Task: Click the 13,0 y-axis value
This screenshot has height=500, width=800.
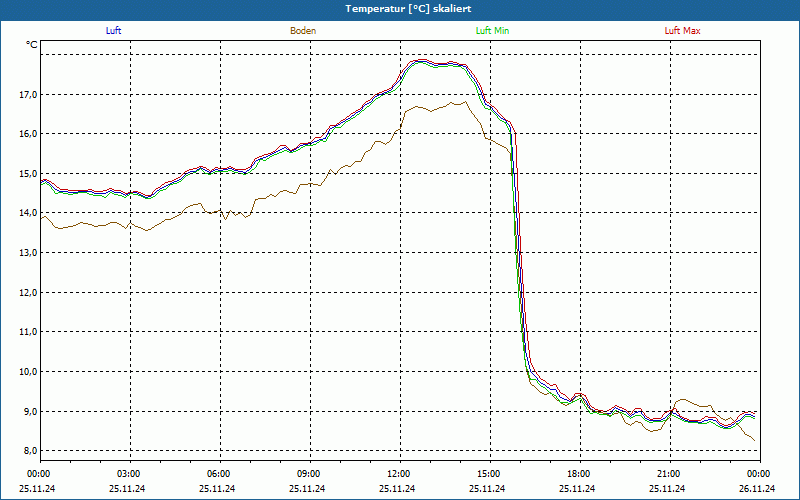Action: tap(28, 253)
